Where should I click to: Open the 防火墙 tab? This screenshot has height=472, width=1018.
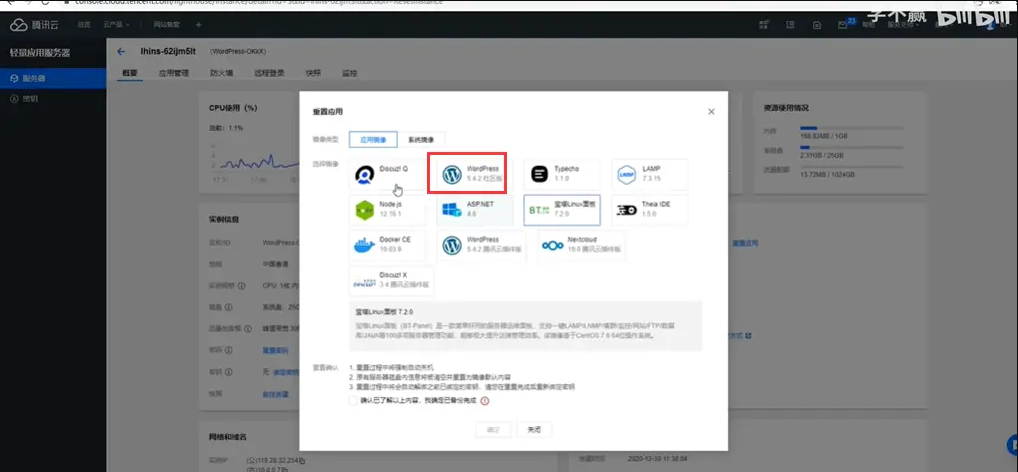(x=221, y=73)
